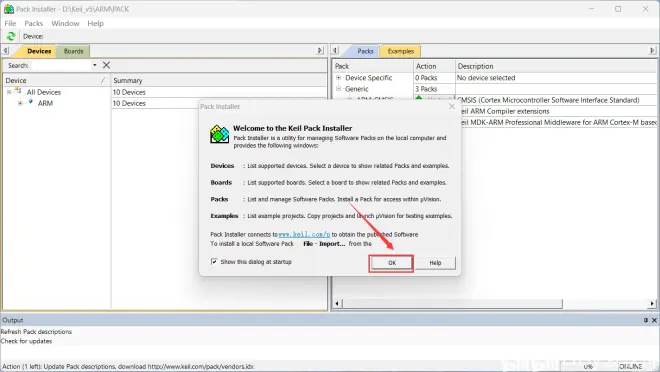The width and height of the screenshot is (660, 372).
Task: Open the search history dropdown arrow
Action: [95, 65]
